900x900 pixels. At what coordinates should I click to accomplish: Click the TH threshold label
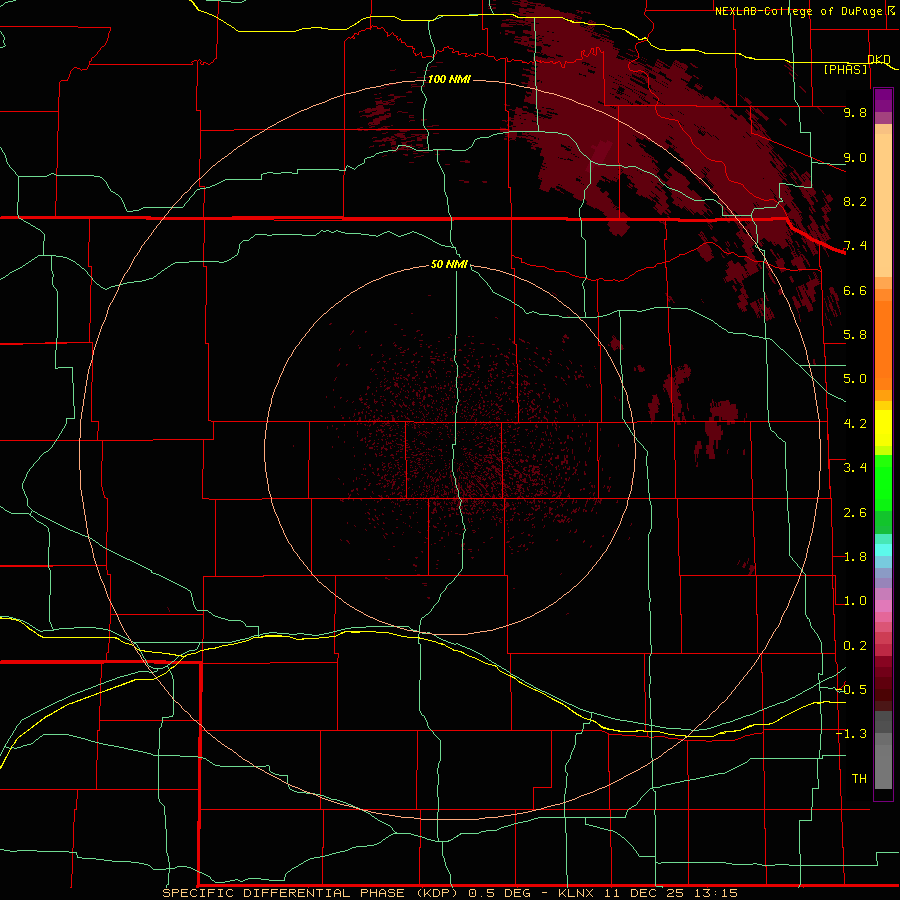click(x=859, y=779)
